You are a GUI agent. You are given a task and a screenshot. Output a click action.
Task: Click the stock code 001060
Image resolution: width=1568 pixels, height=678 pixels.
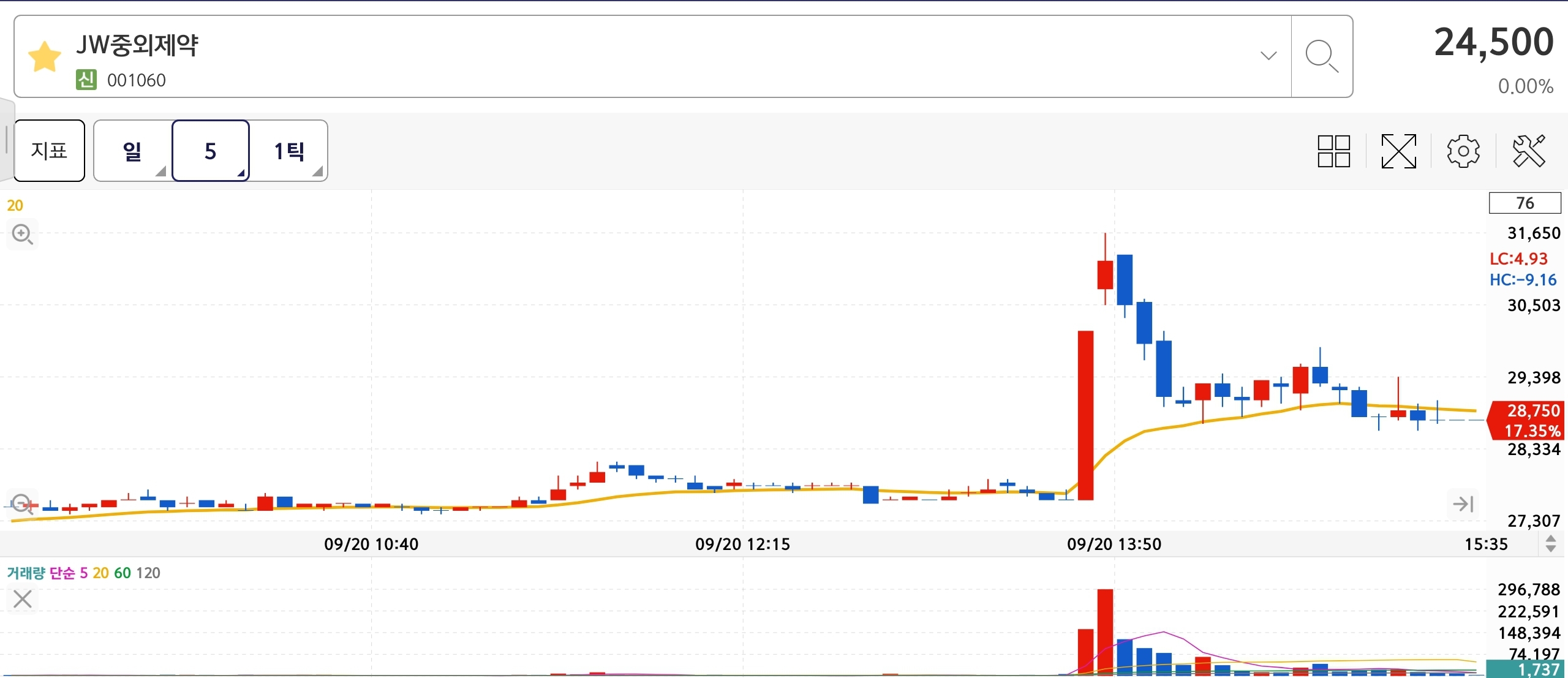pos(136,80)
